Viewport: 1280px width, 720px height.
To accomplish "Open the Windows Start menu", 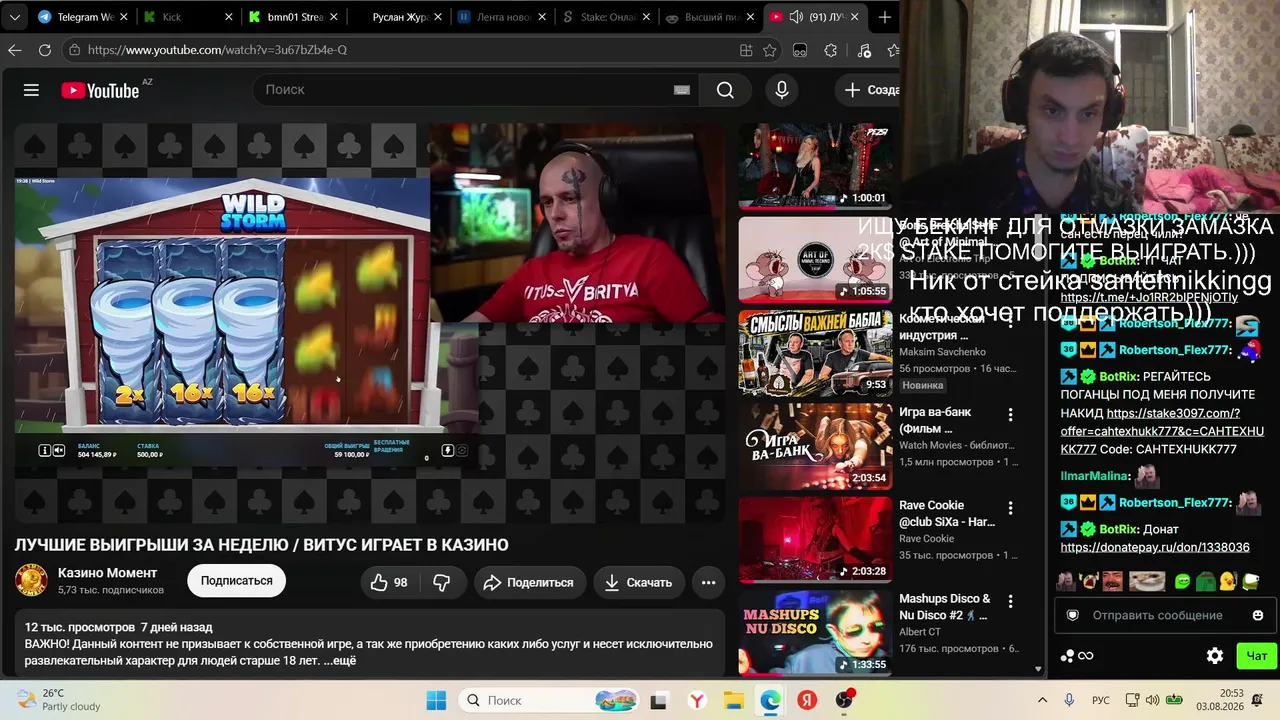I will [x=436, y=700].
